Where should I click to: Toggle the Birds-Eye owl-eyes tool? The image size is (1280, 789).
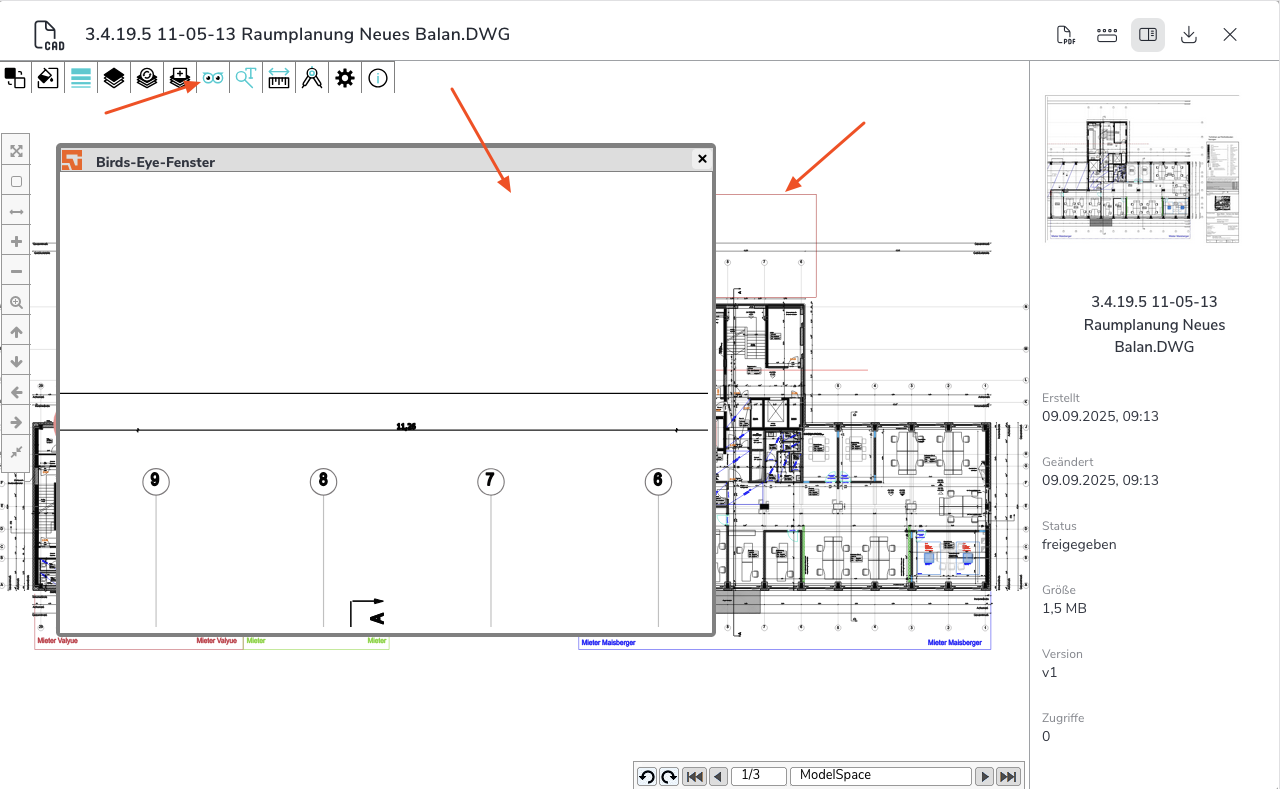213,78
